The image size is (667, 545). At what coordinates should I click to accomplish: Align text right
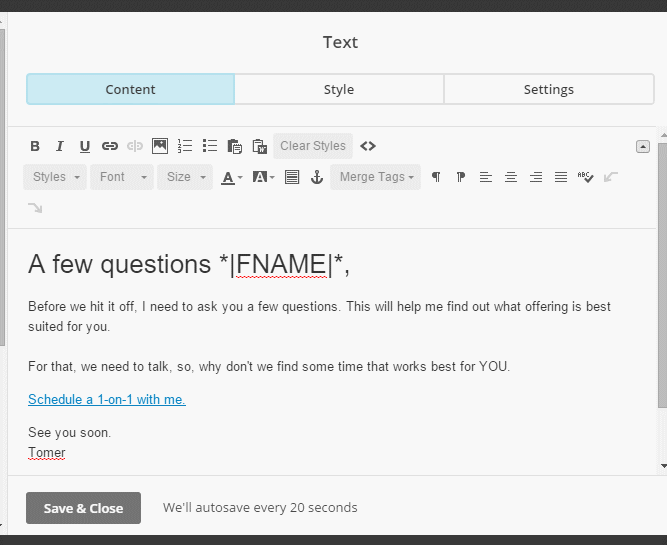tap(536, 177)
